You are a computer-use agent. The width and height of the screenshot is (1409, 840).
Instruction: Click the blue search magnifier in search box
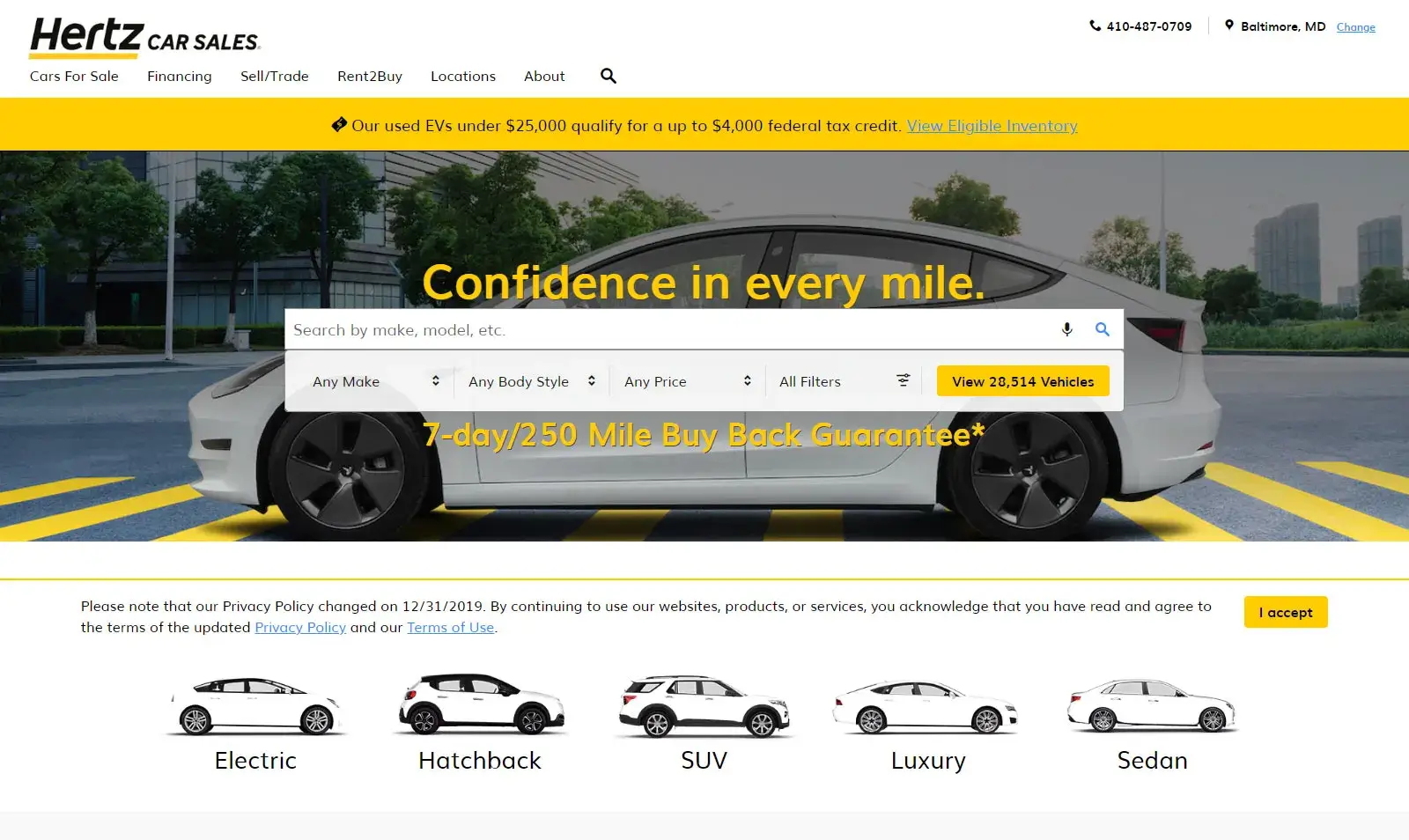[x=1103, y=329]
